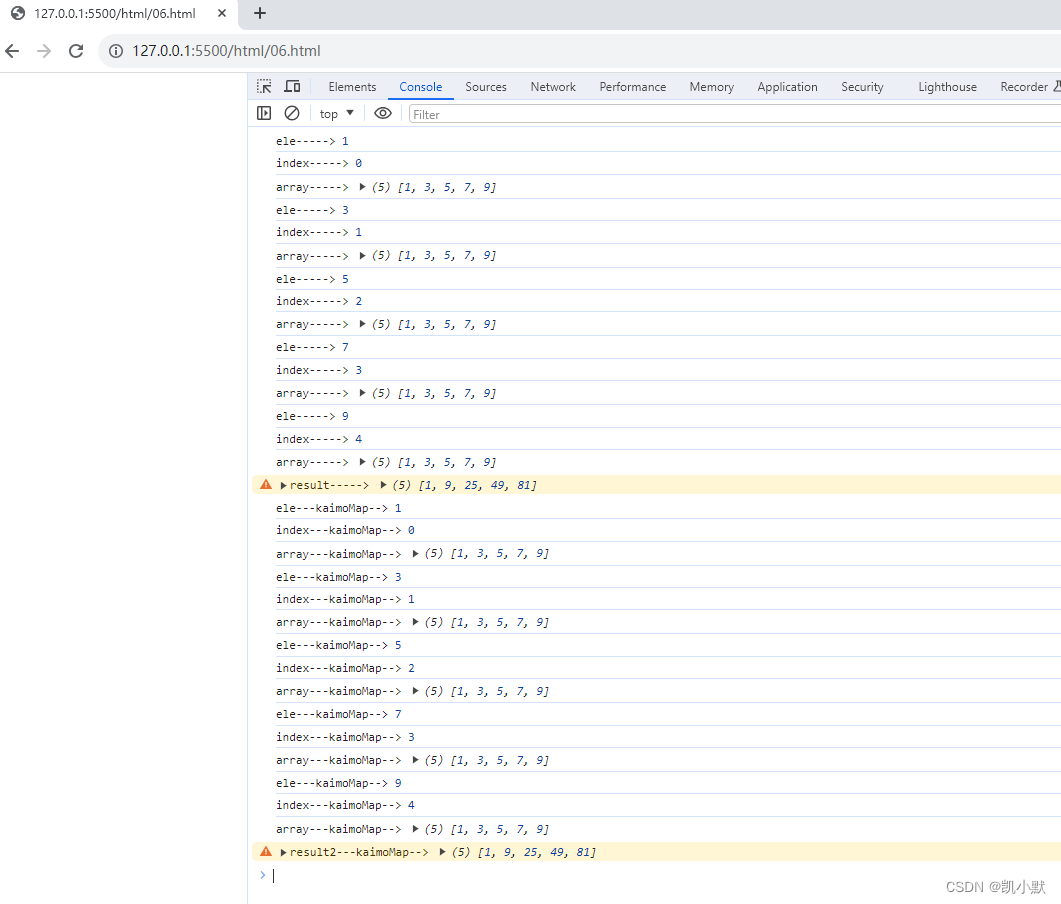Click the site info icon in address bar
This screenshot has height=904, width=1061.
(116, 51)
